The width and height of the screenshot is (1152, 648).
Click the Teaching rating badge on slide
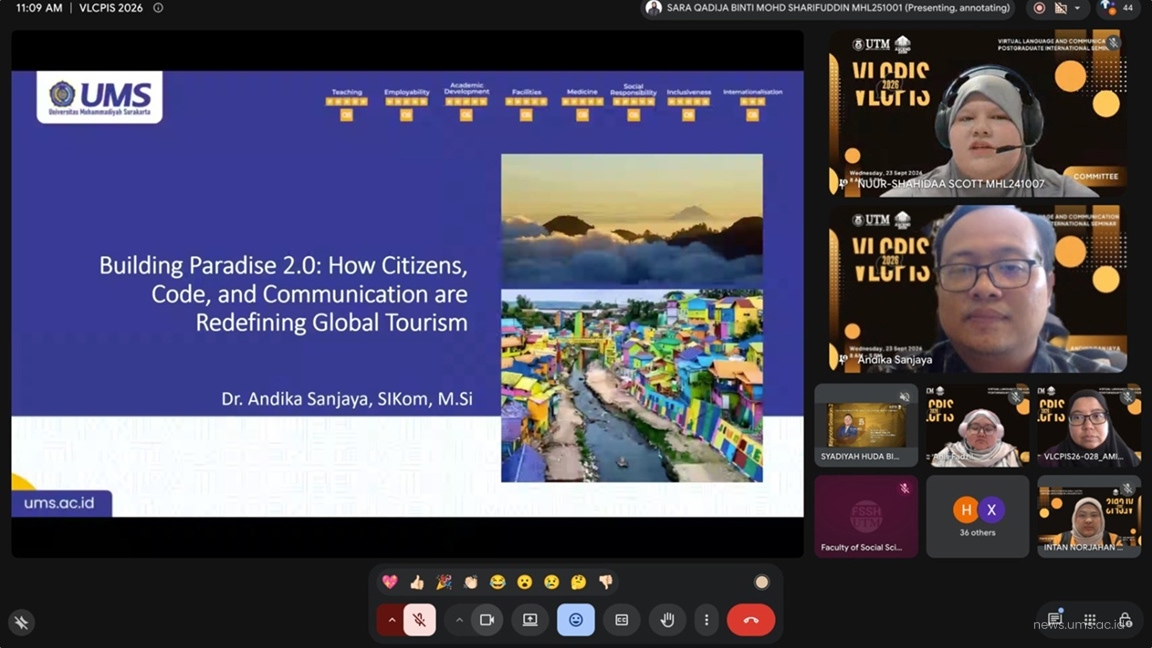(347, 104)
